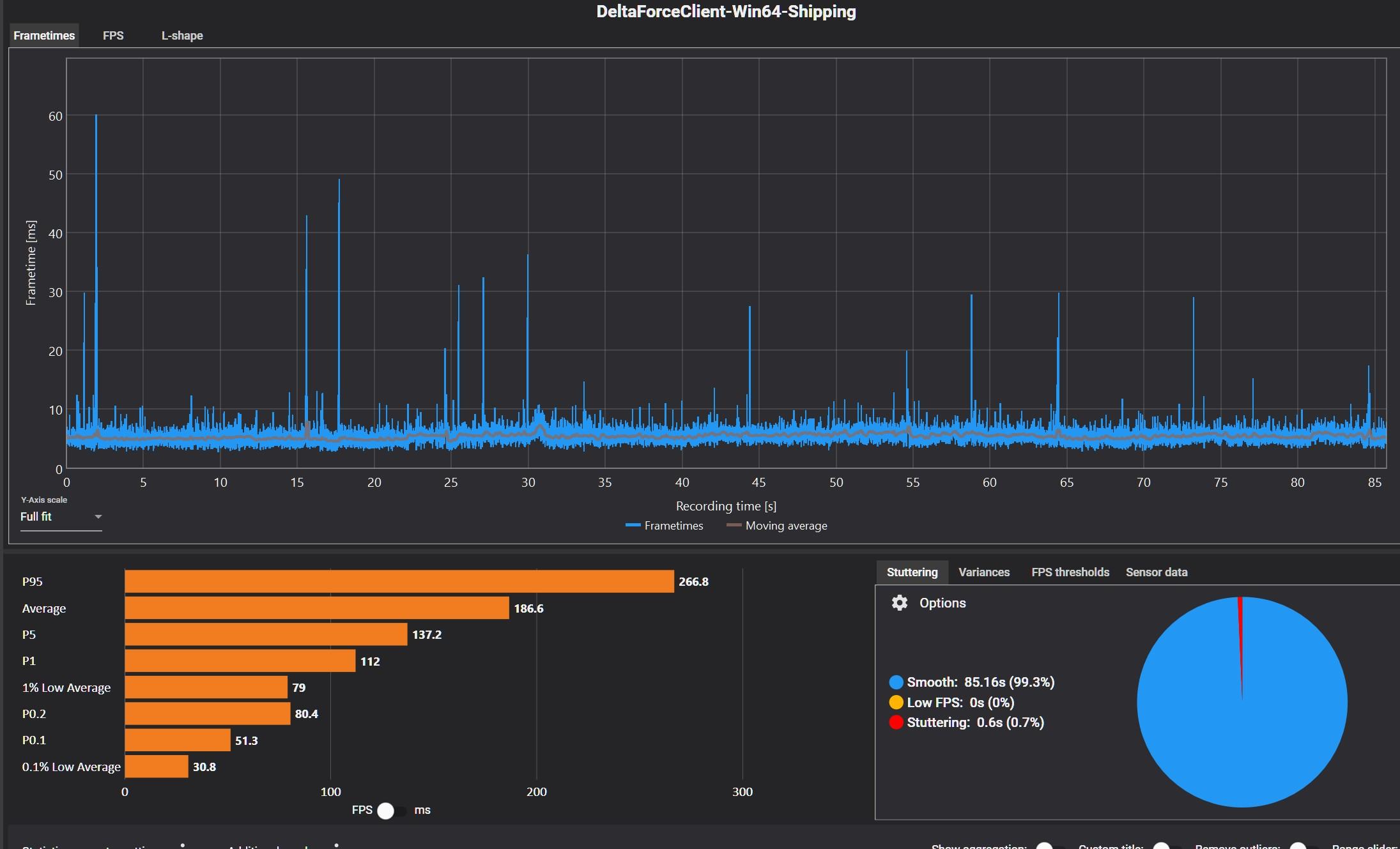
Task: Click the Options gear icon
Action: click(x=900, y=603)
